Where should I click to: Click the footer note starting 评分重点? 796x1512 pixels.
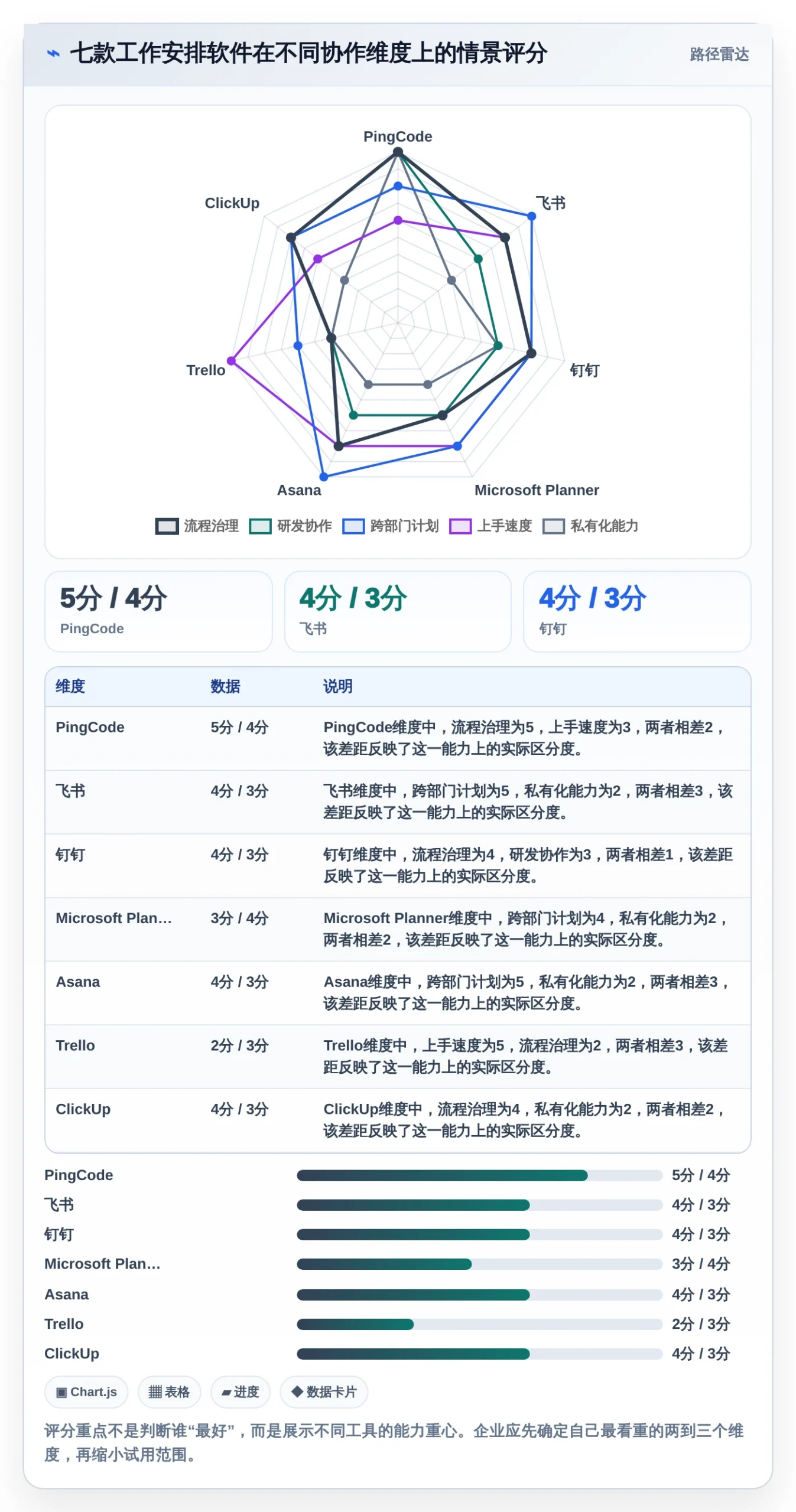coord(394,1442)
